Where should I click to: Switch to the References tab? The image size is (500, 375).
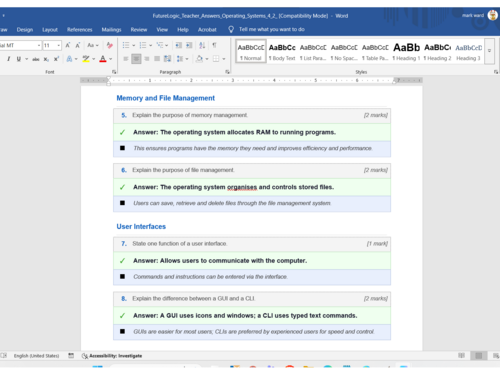[x=79, y=29]
